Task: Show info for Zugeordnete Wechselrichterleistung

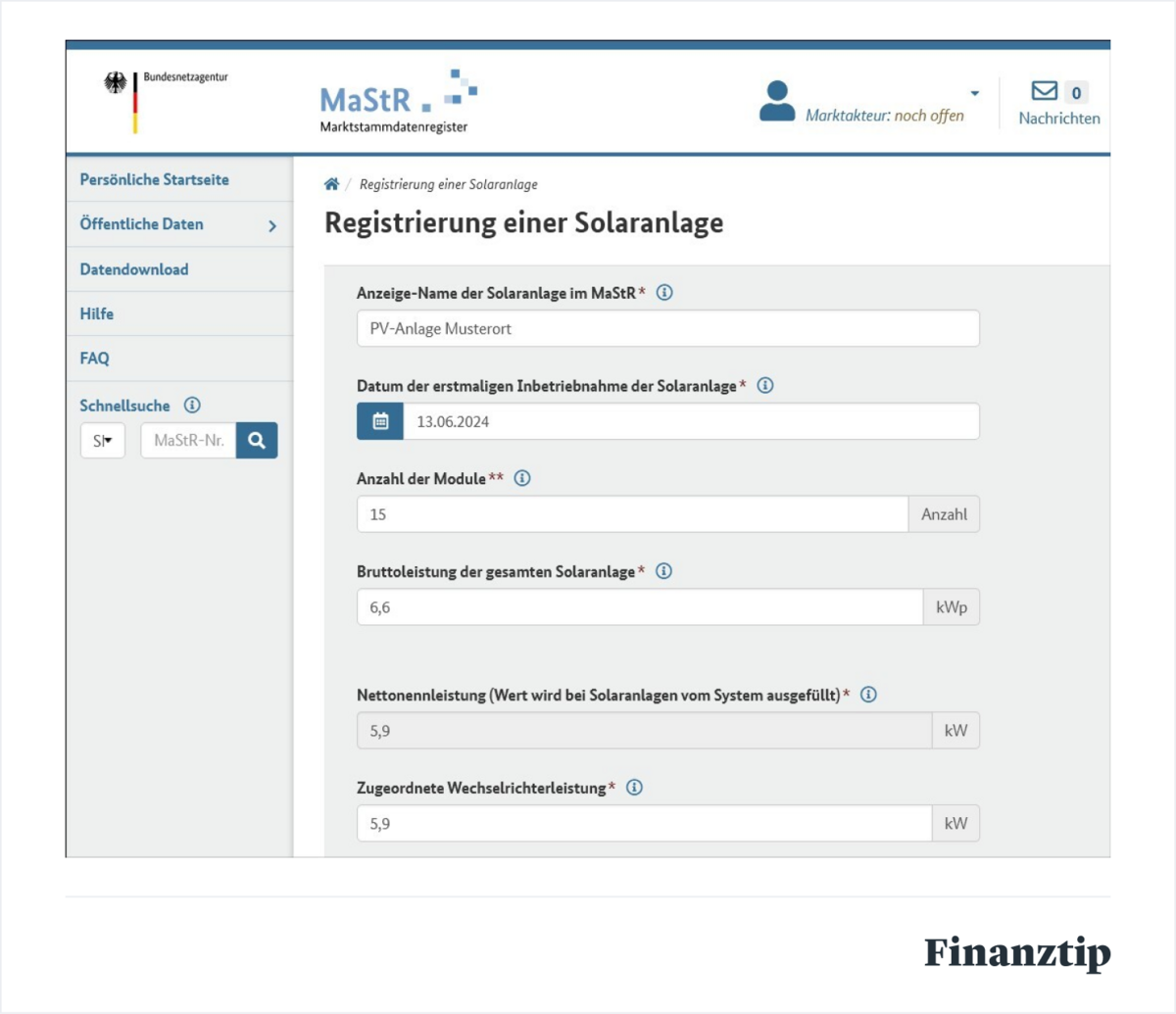Action: pos(634,788)
